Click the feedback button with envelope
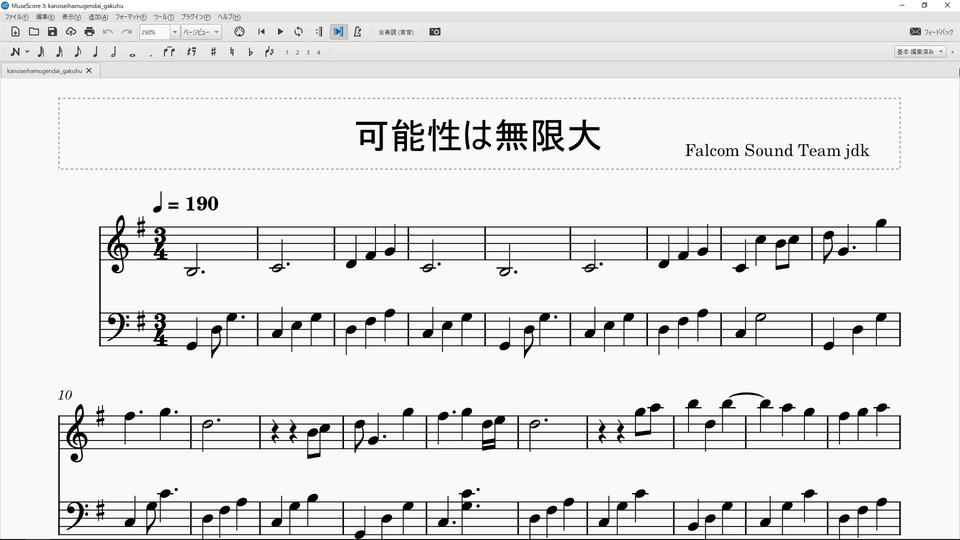960x540 pixels. click(x=931, y=32)
